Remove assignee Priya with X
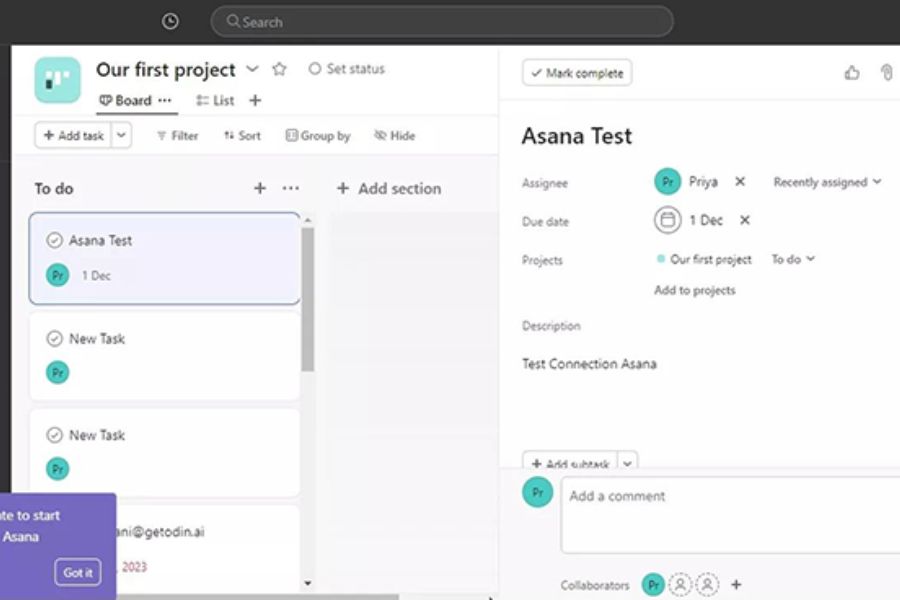This screenshot has width=900, height=600. 740,182
